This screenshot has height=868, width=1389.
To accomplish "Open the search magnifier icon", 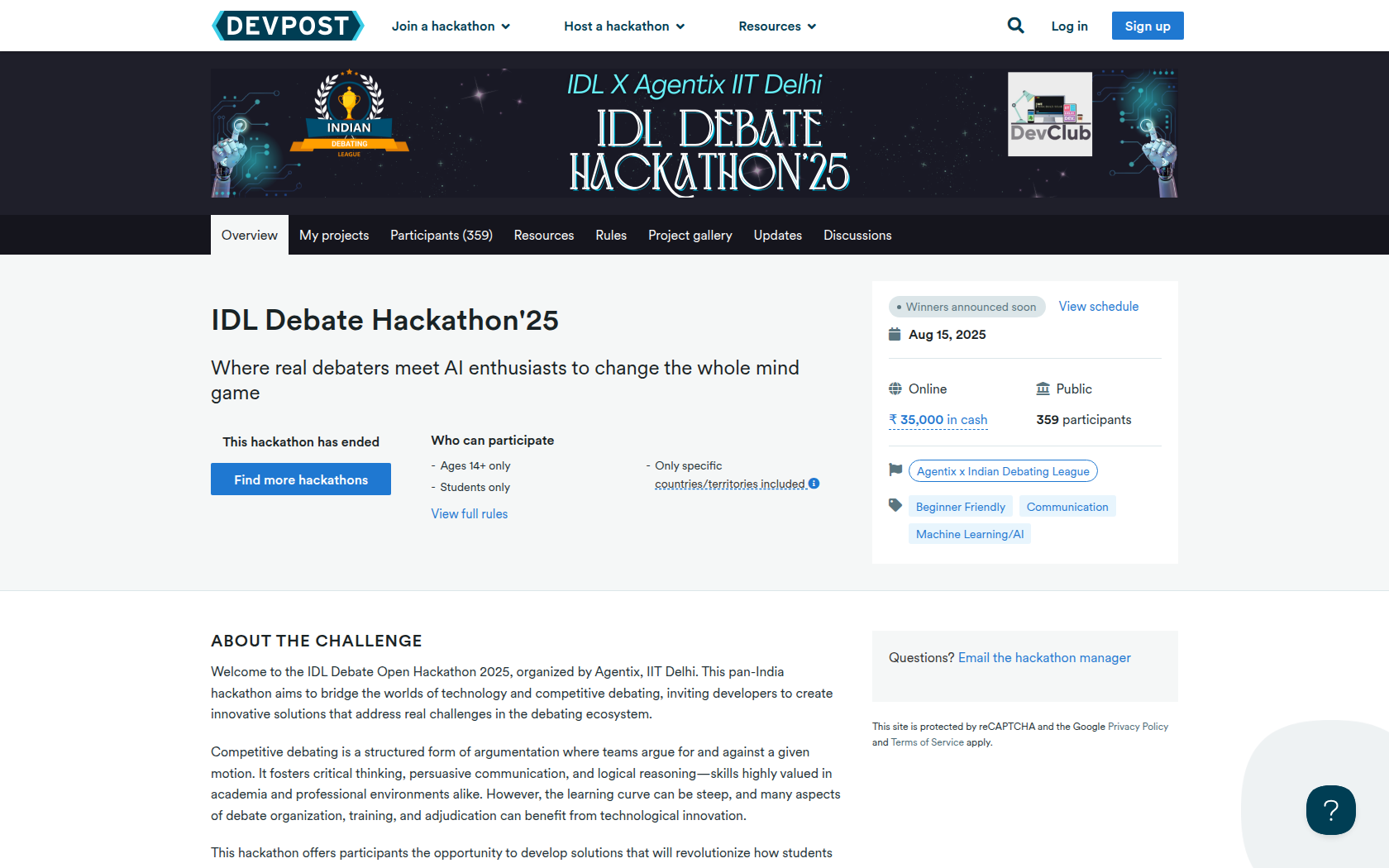I will pyautogui.click(x=1015, y=26).
